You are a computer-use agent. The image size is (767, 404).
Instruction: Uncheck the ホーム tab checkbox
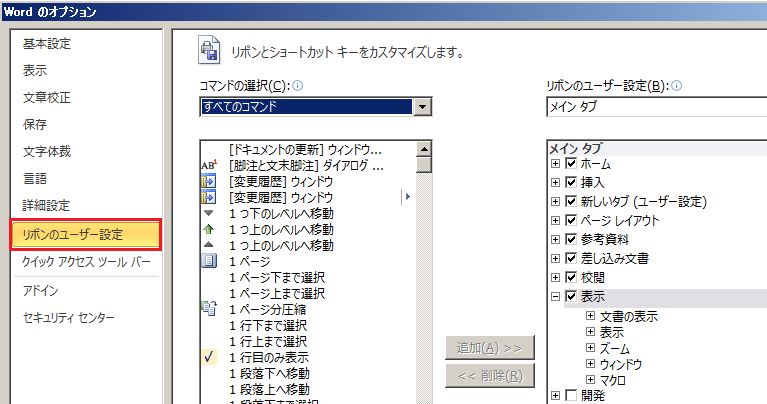(x=571, y=163)
